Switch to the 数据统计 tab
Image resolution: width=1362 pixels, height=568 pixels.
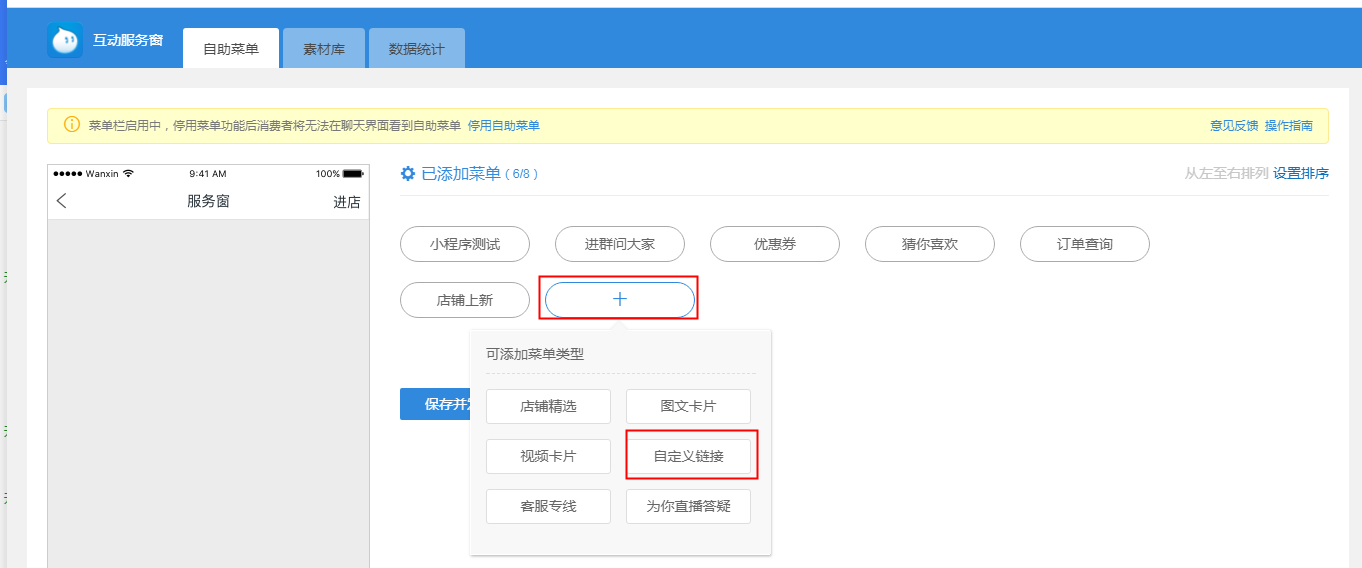(x=417, y=49)
